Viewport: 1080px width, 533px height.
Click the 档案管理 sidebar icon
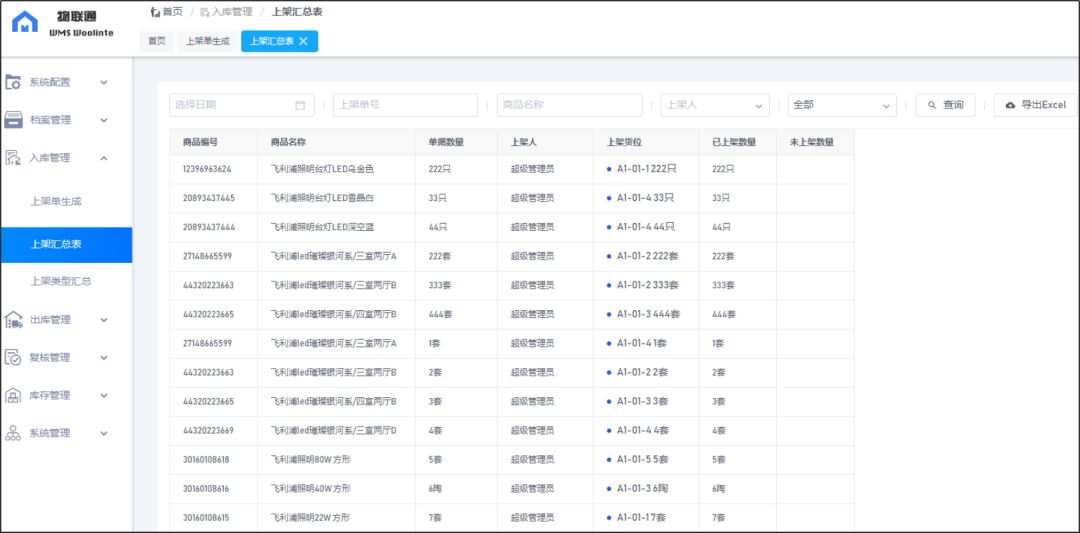pos(14,120)
